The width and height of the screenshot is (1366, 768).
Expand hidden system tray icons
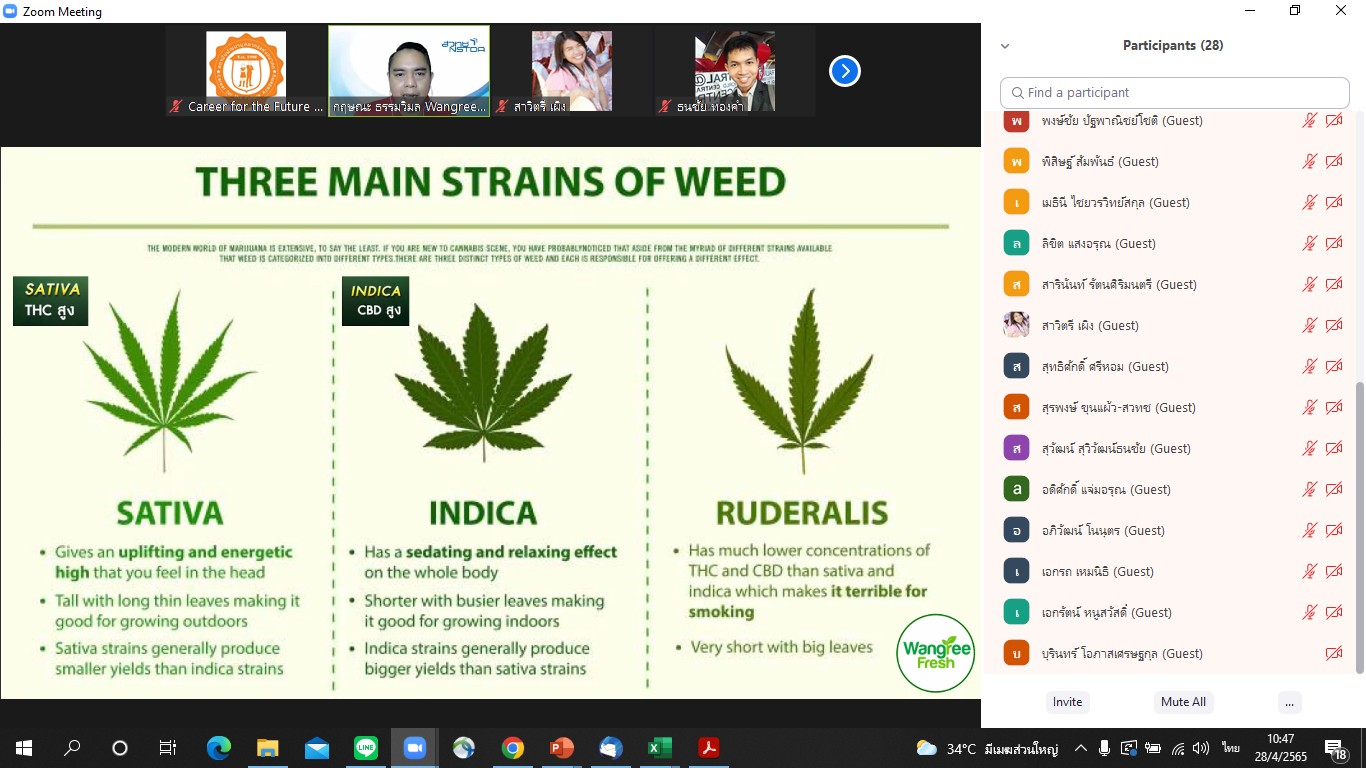(x=1081, y=748)
